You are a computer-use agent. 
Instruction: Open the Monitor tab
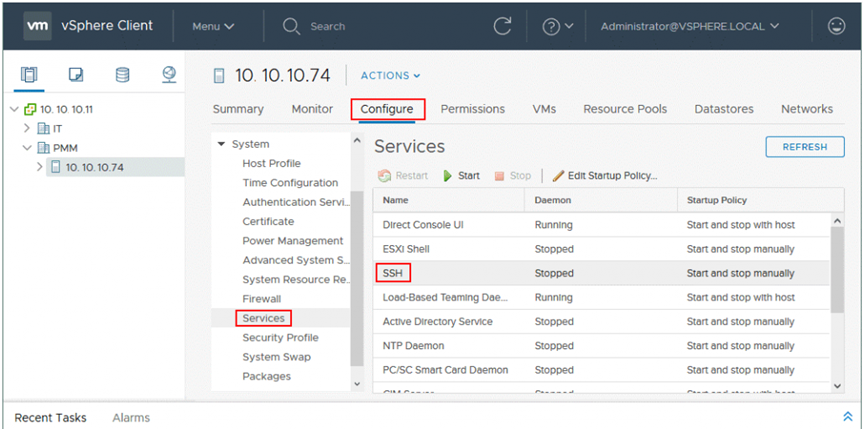click(312, 109)
